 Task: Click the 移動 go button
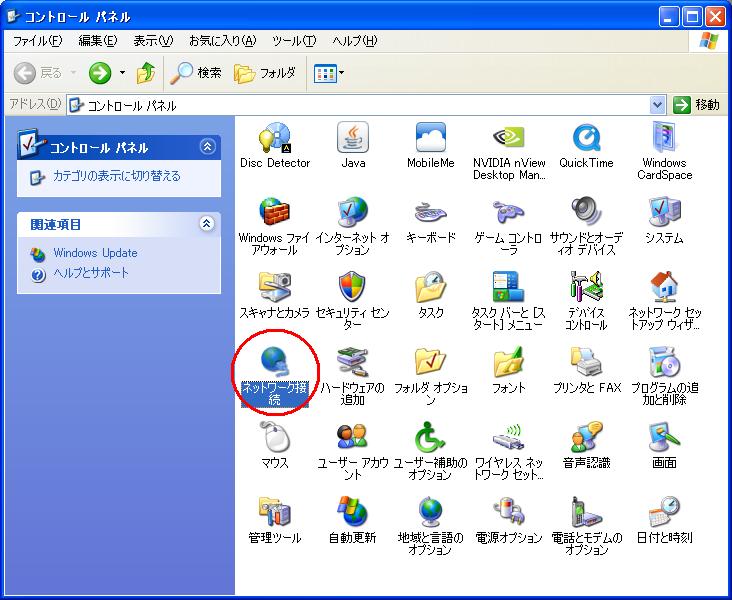(x=696, y=105)
